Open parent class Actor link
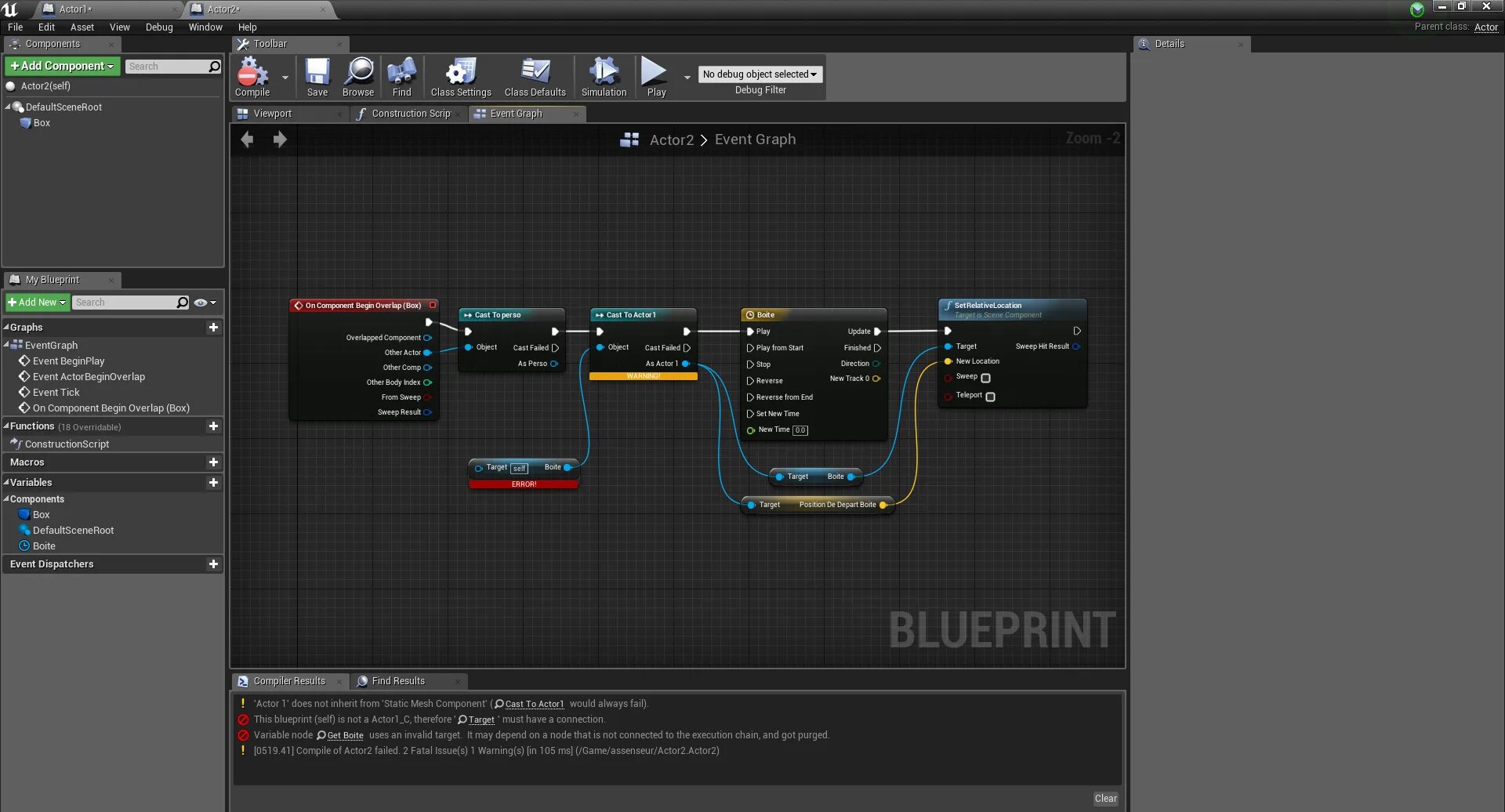 click(1486, 27)
